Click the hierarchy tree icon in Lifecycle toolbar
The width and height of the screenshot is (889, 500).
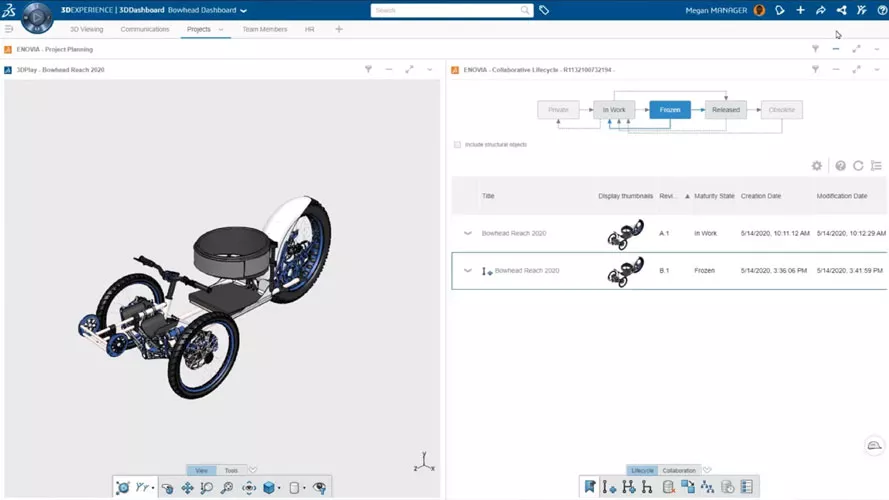click(707, 486)
